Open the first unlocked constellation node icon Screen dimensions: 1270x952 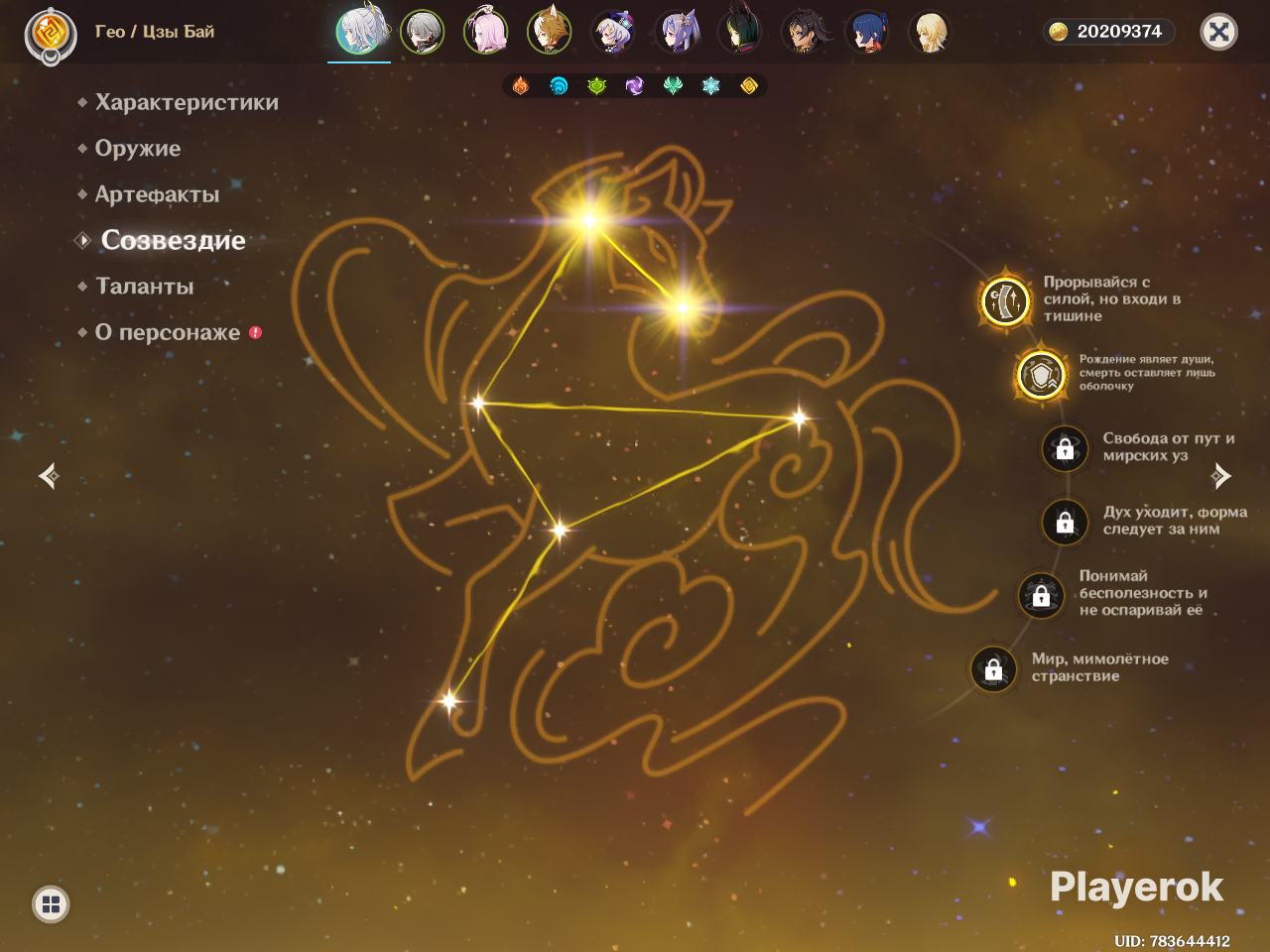click(x=1005, y=300)
